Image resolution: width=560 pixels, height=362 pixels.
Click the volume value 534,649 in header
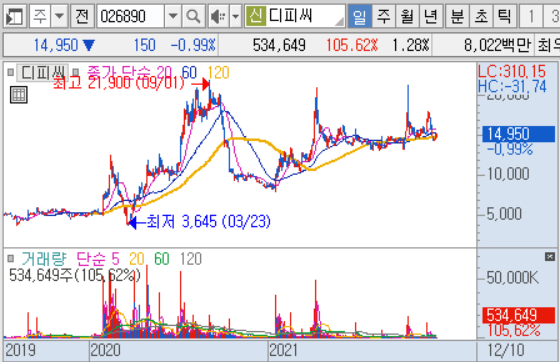pyautogui.click(x=279, y=45)
